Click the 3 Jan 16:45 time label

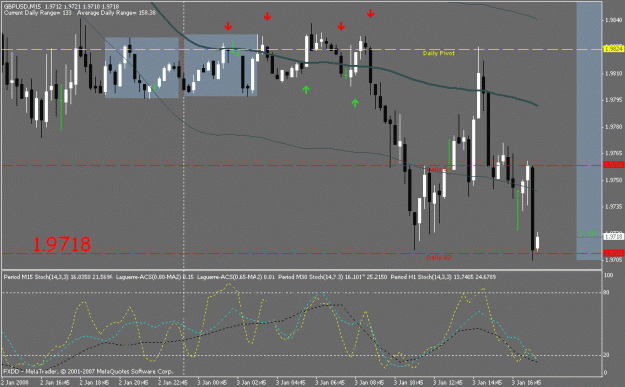point(526,383)
